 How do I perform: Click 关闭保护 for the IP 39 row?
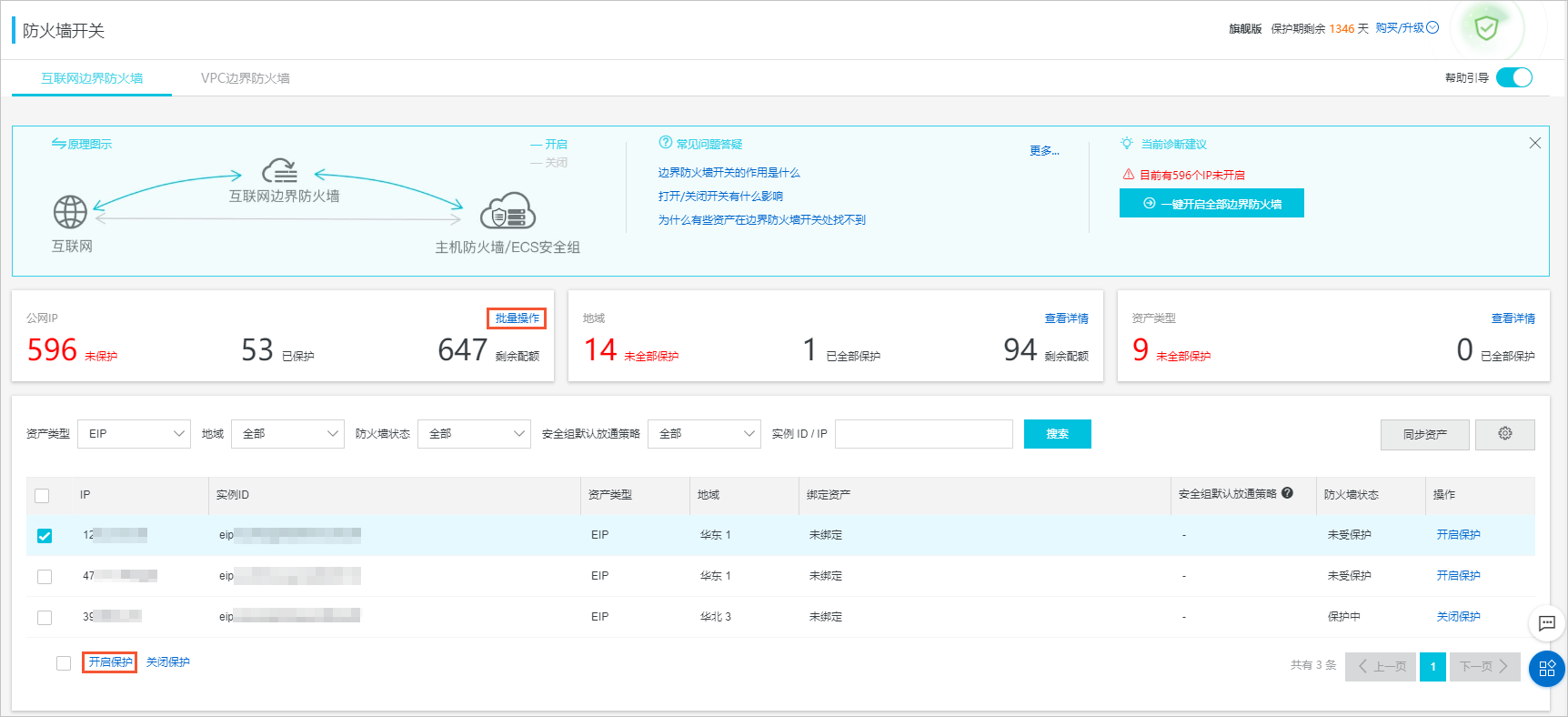pyautogui.click(x=1458, y=617)
